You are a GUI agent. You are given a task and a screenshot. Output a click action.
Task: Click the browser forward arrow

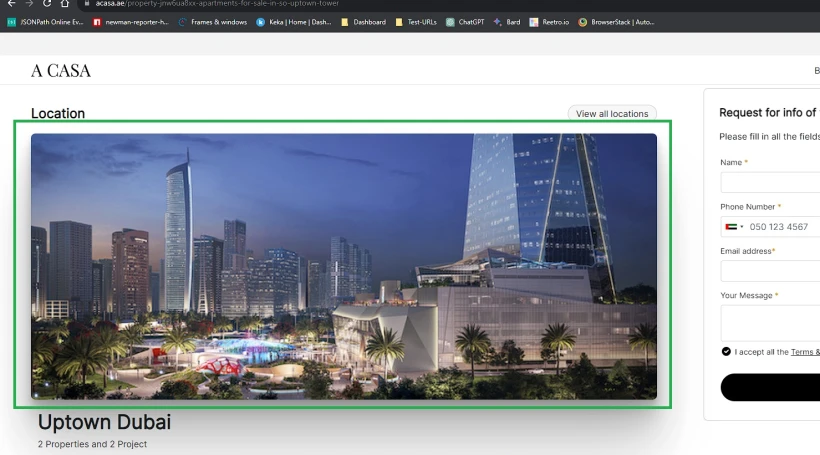click(x=28, y=4)
